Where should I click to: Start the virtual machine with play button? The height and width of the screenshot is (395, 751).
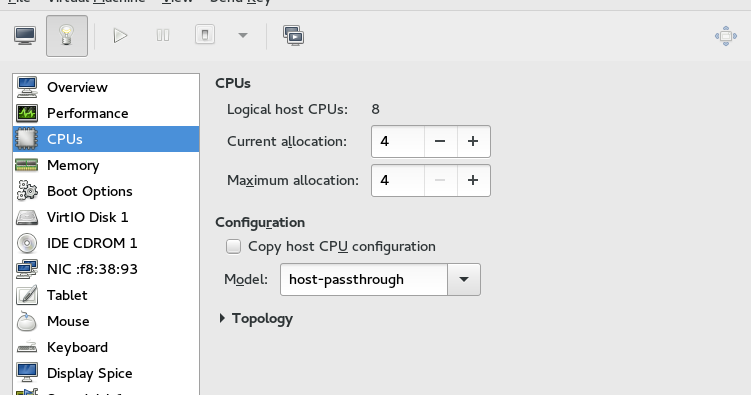120,35
